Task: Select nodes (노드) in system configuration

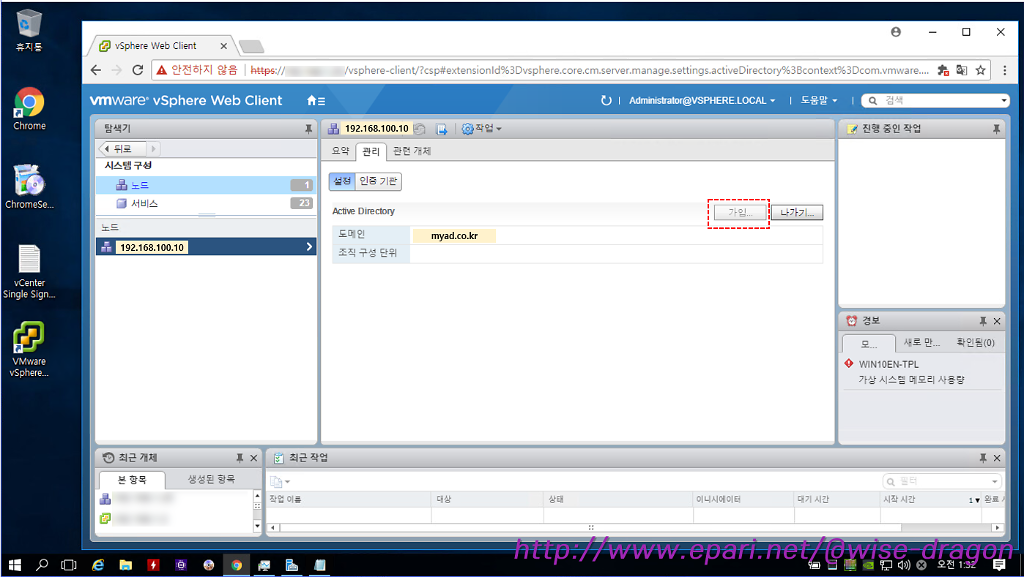Action: coord(206,185)
